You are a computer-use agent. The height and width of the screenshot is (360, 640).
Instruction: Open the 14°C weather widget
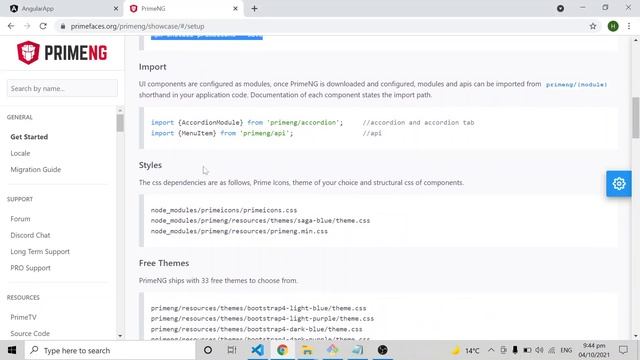point(465,350)
